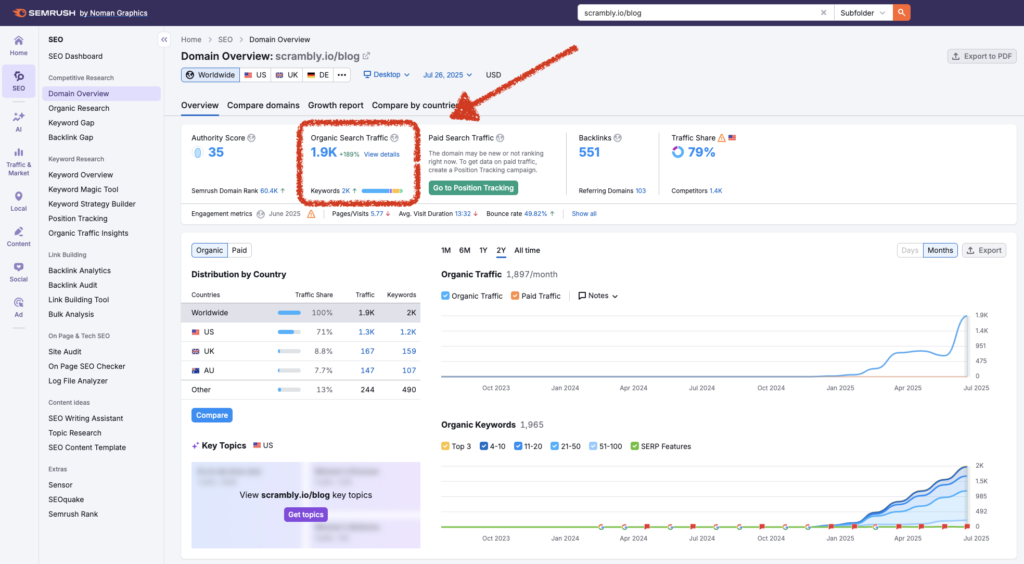Image resolution: width=1024 pixels, height=564 pixels.
Task: Click Export to PDF button
Action: point(982,56)
